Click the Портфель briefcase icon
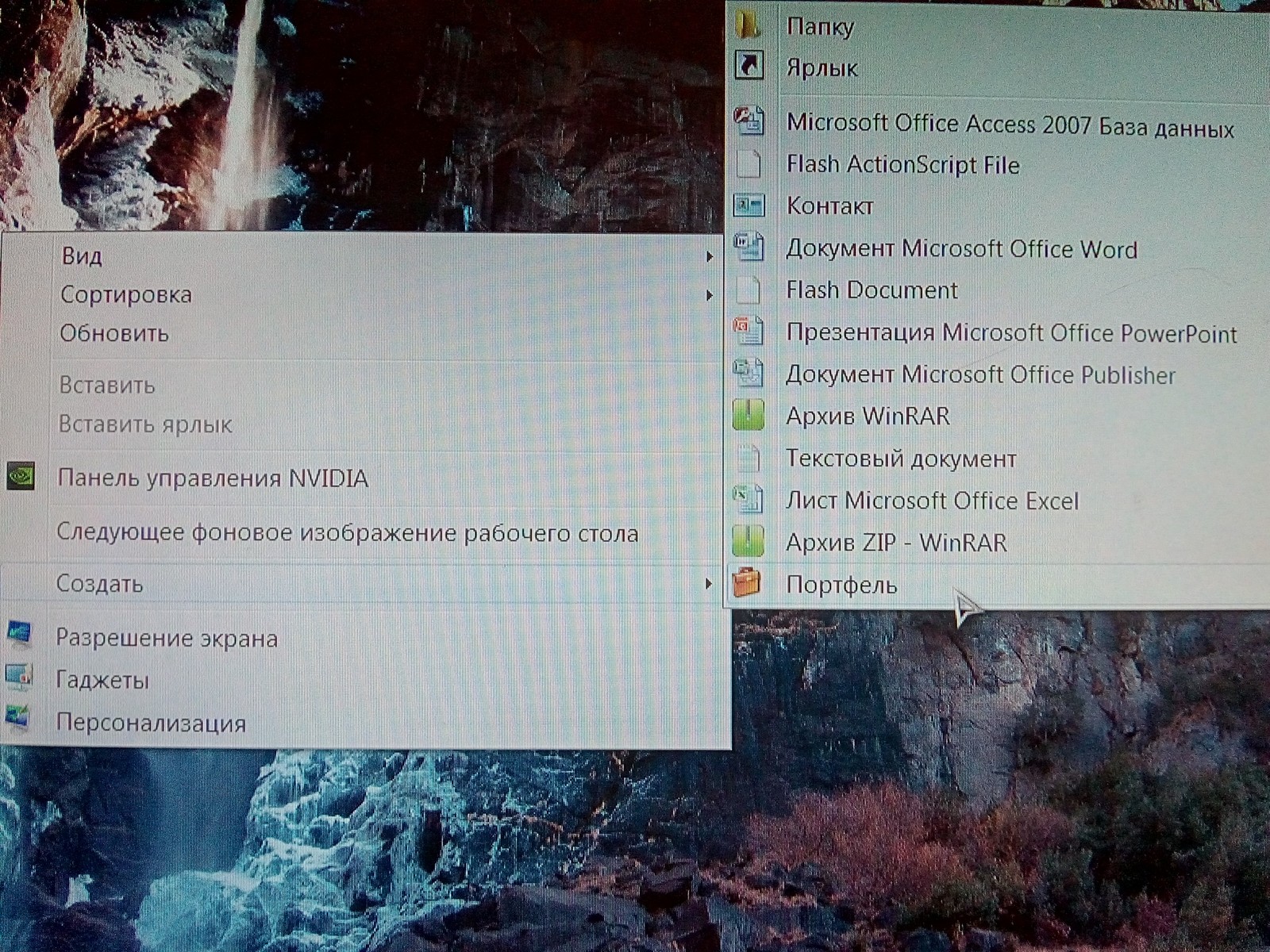Image resolution: width=1270 pixels, height=952 pixels. click(746, 583)
